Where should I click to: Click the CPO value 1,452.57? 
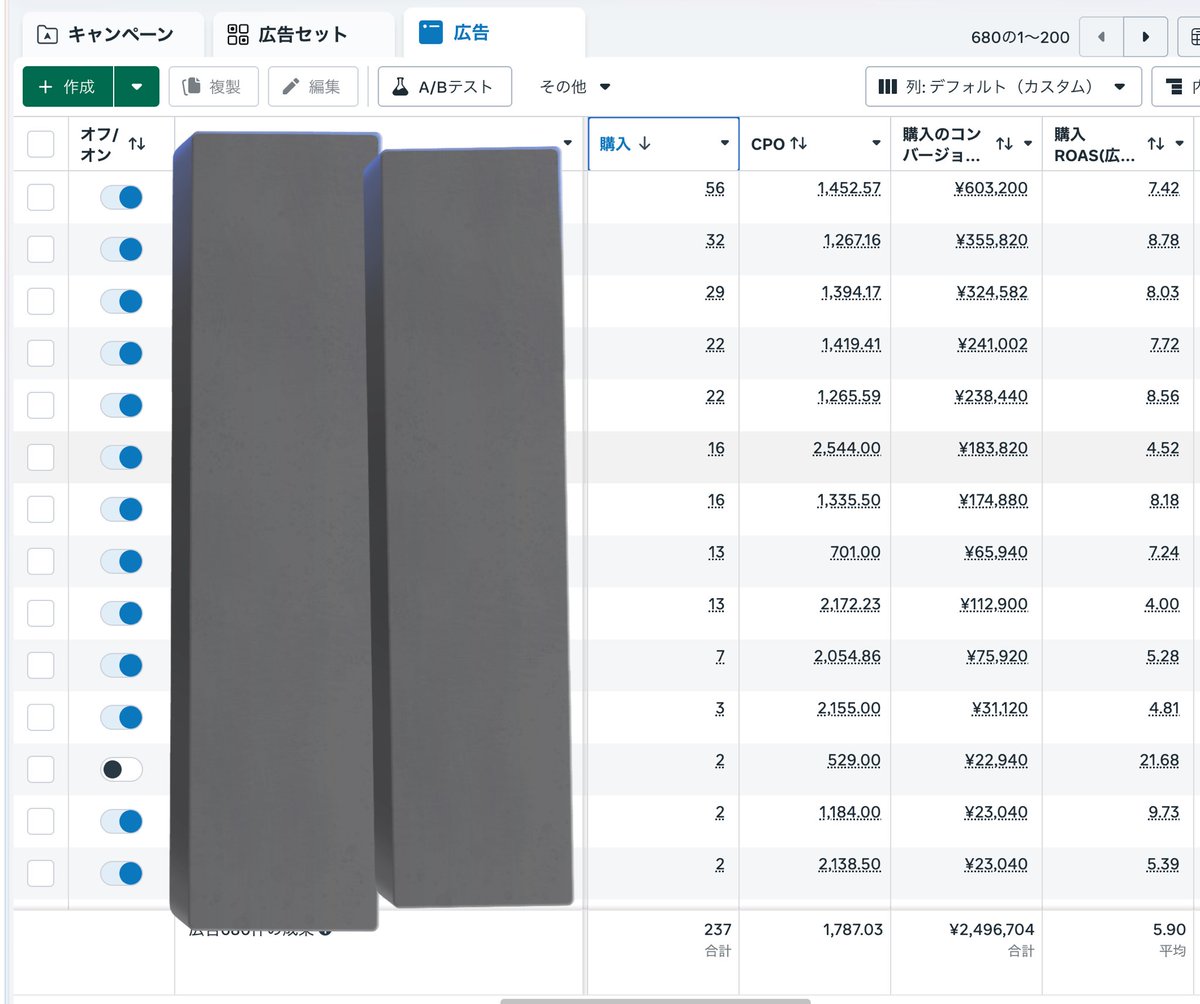851,188
